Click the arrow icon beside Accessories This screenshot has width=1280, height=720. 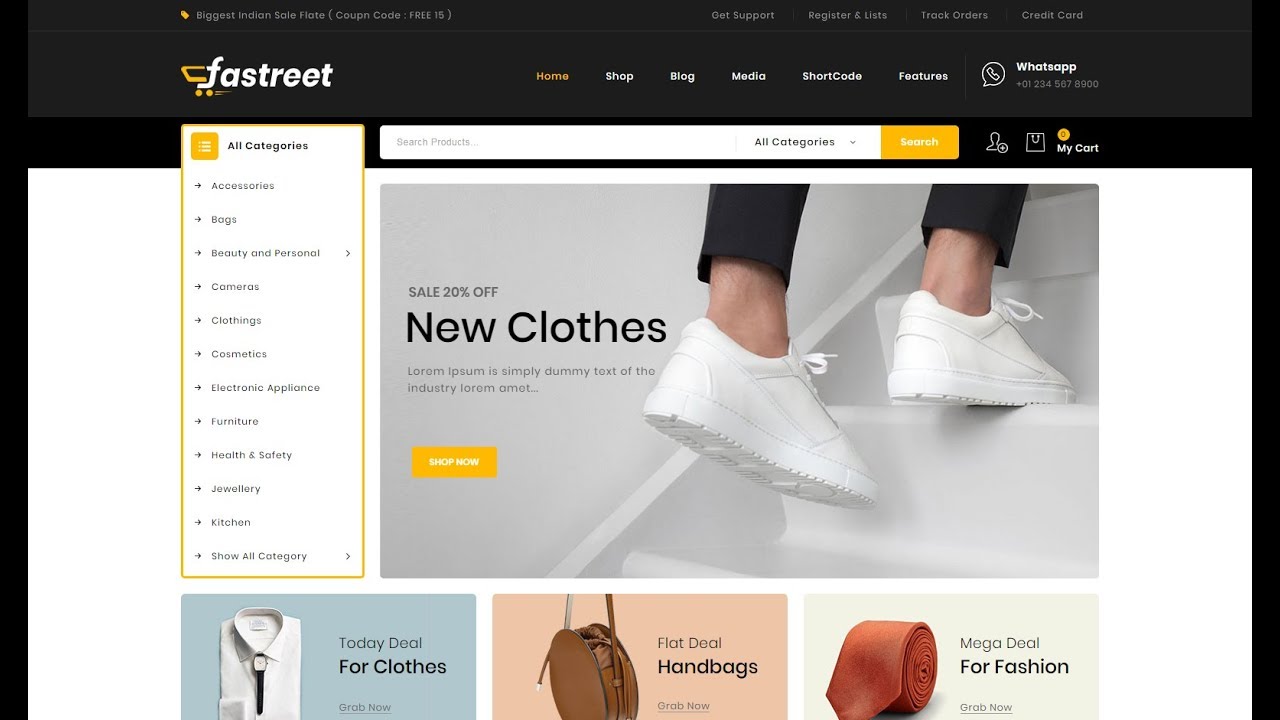(198, 186)
